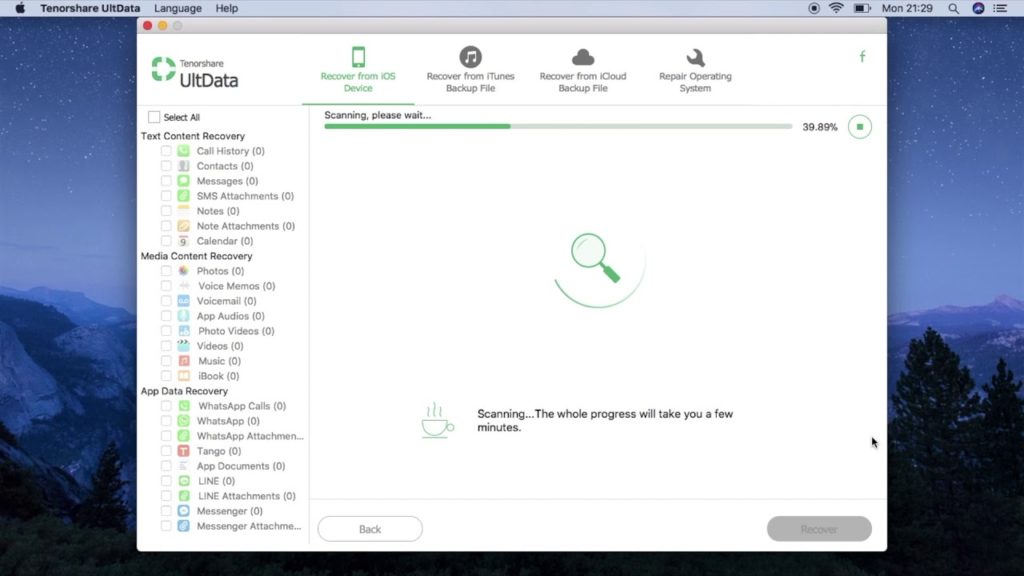Check the Notes checkbox
Viewport: 1024px width, 576px height.
tap(166, 211)
